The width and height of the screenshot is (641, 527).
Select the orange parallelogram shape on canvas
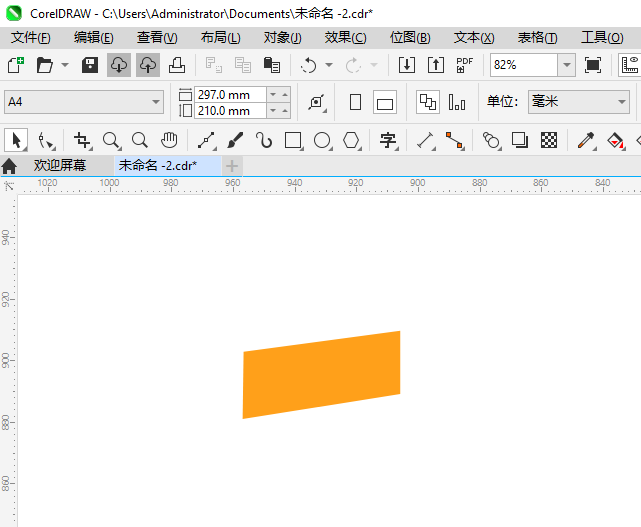tap(321, 375)
